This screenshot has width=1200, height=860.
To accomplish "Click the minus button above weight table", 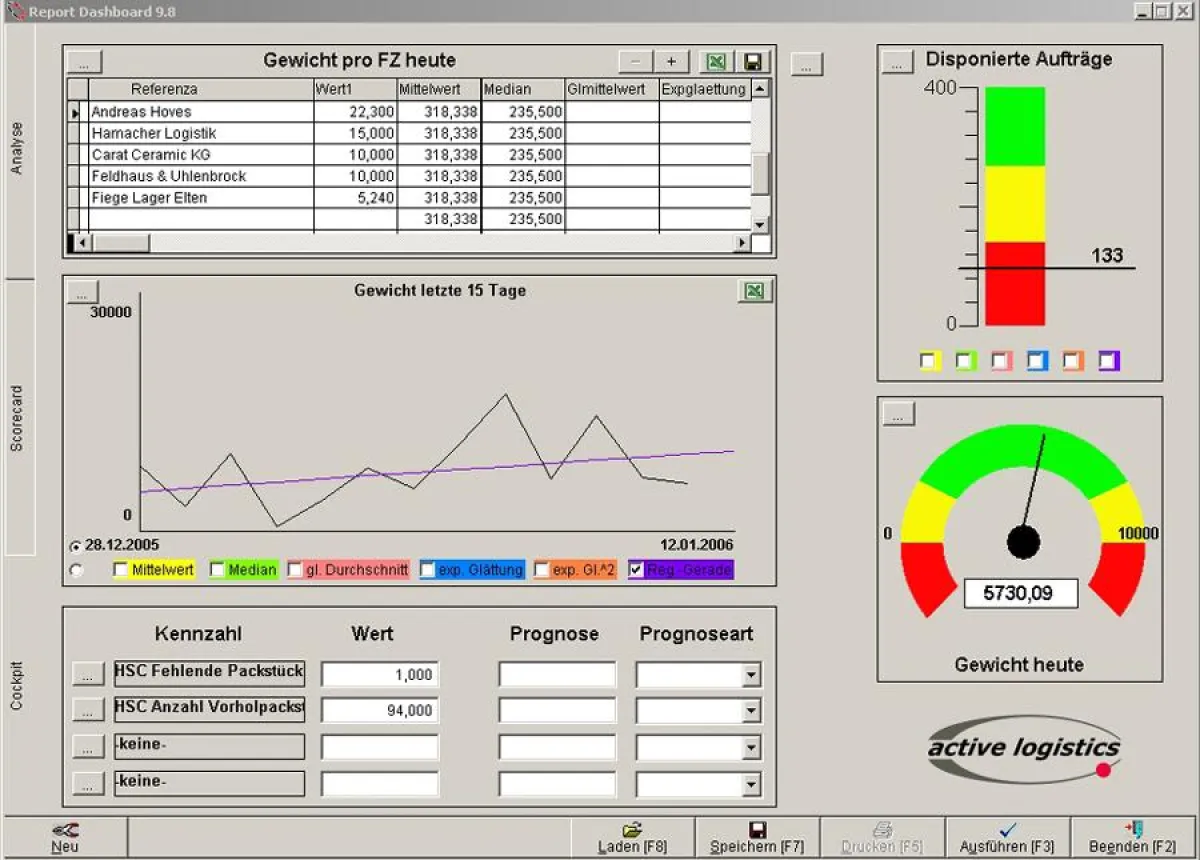I will point(635,62).
